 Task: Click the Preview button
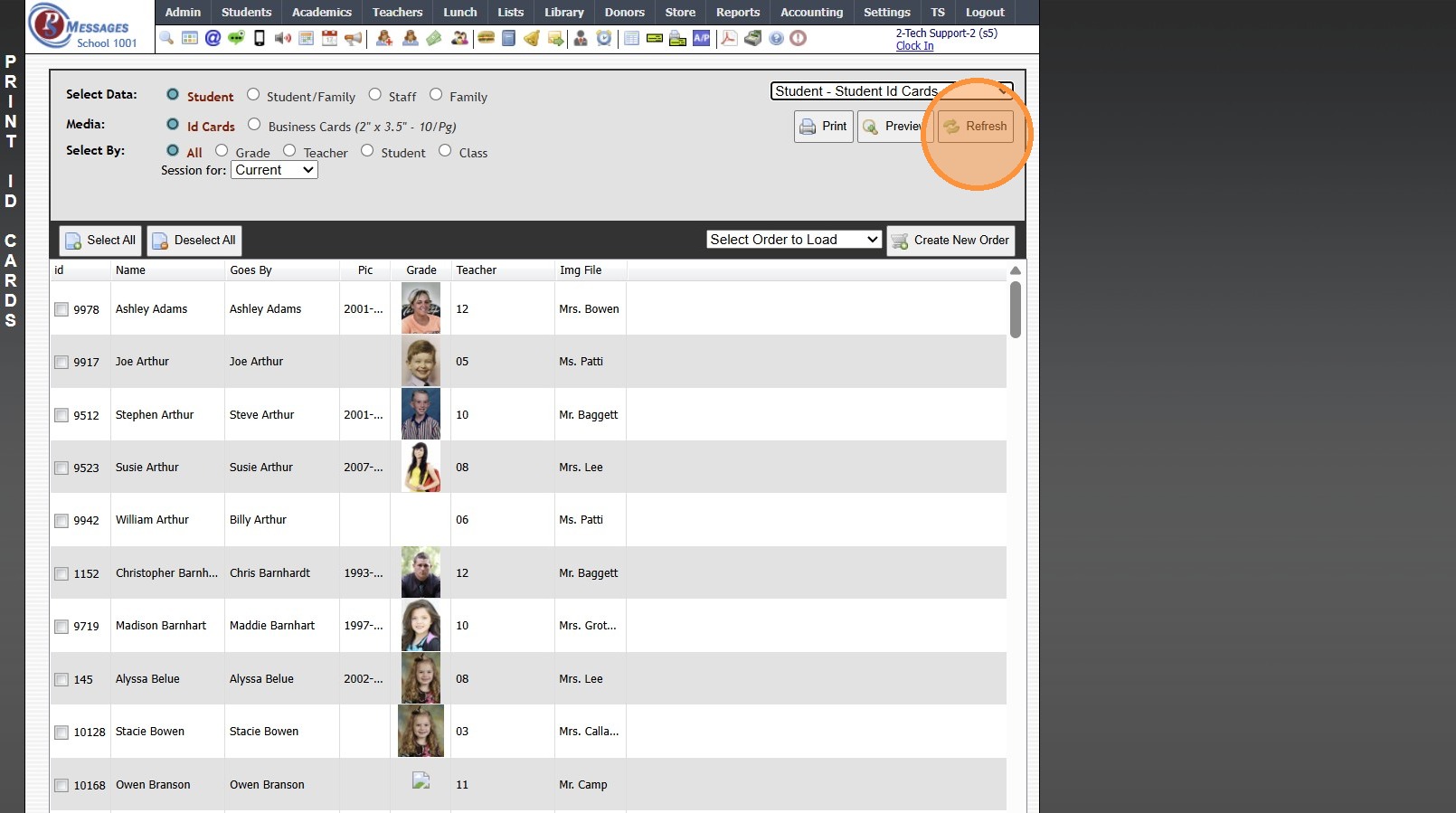(895, 127)
